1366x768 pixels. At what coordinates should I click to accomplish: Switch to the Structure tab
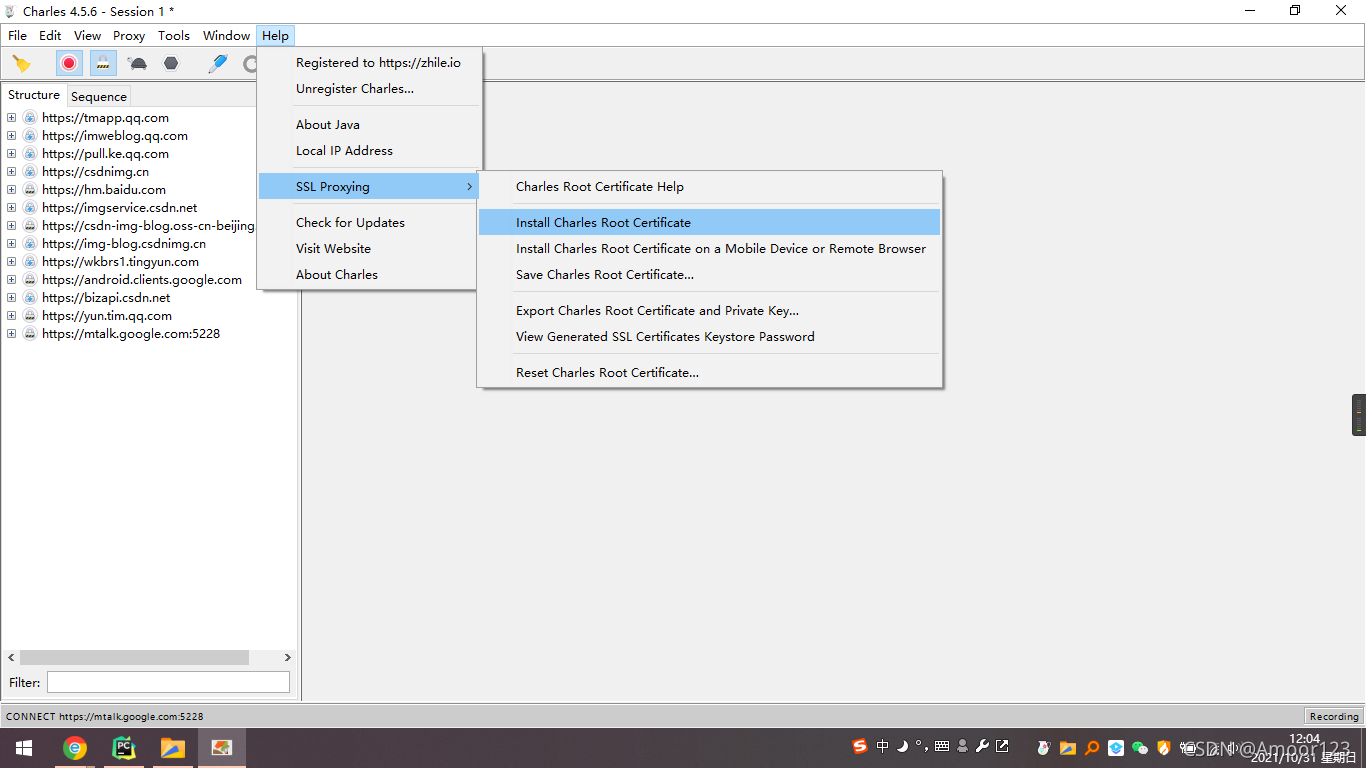tap(34, 95)
